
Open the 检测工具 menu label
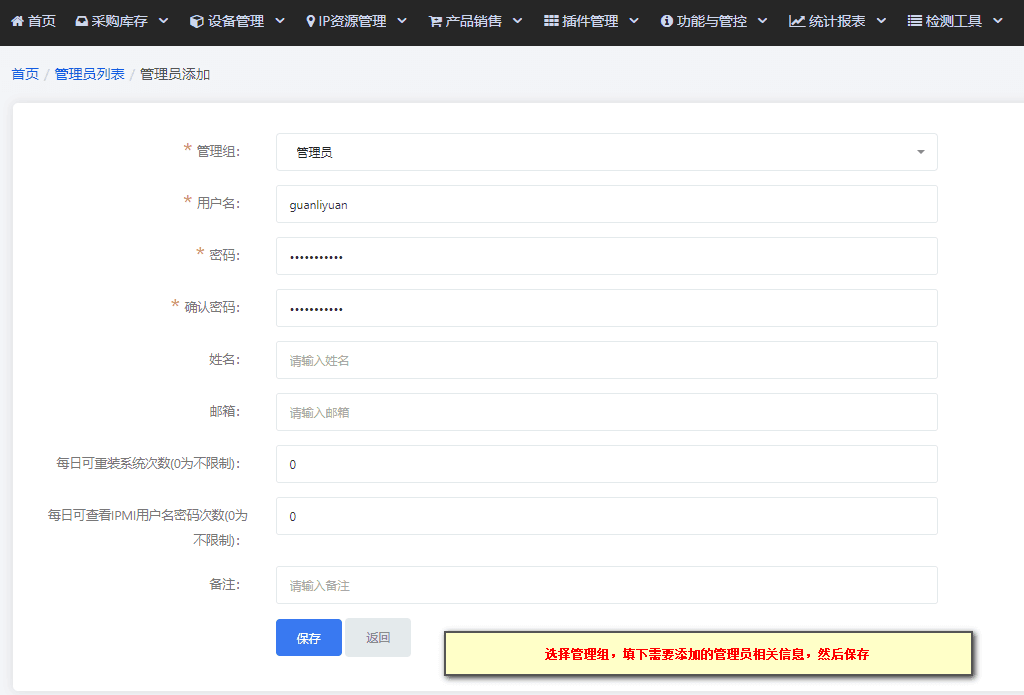[953, 21]
